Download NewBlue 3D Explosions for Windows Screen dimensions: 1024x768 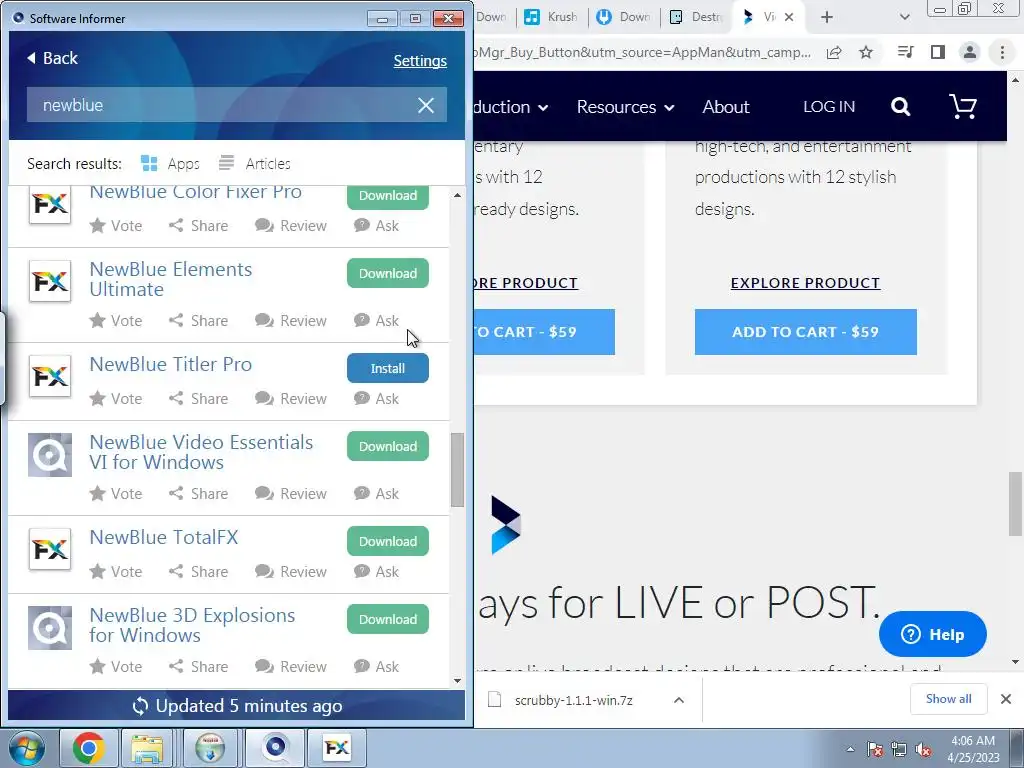pos(388,619)
